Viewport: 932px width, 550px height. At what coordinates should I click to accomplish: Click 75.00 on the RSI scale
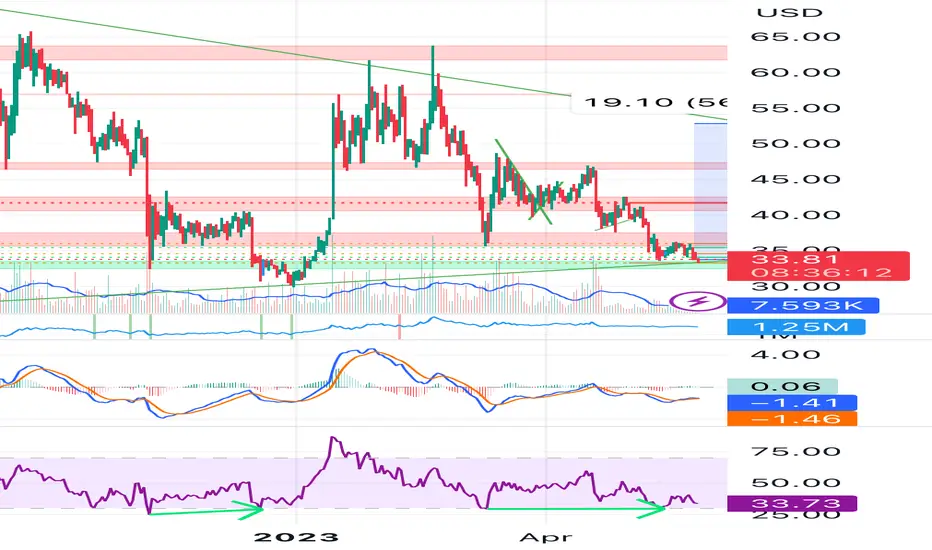point(795,451)
